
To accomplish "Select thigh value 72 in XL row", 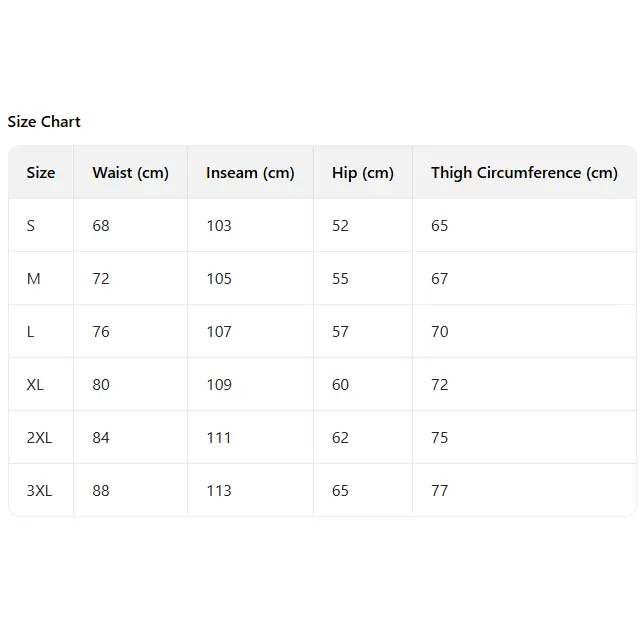I will click(440, 385).
